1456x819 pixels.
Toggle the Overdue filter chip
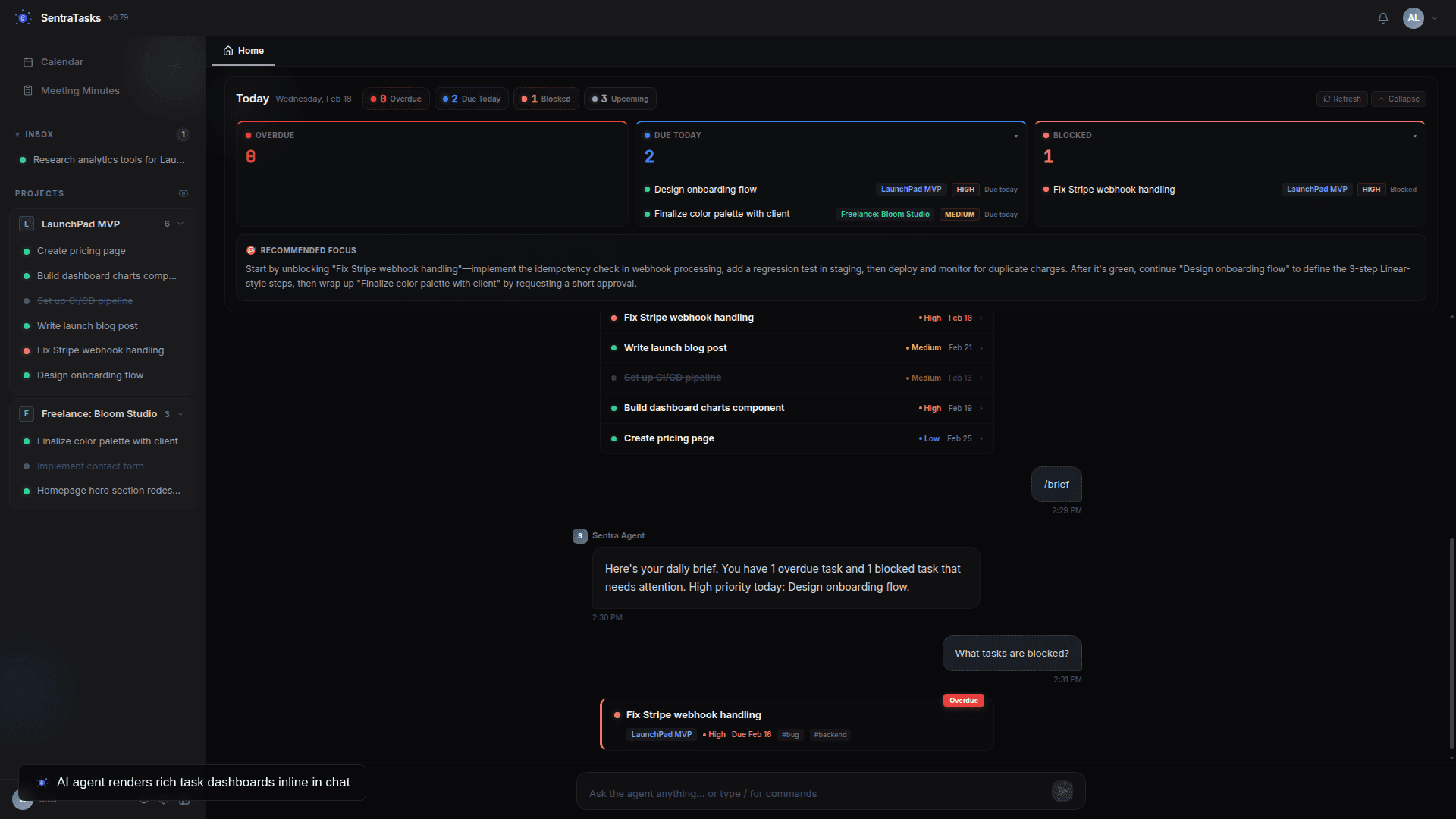pos(395,99)
